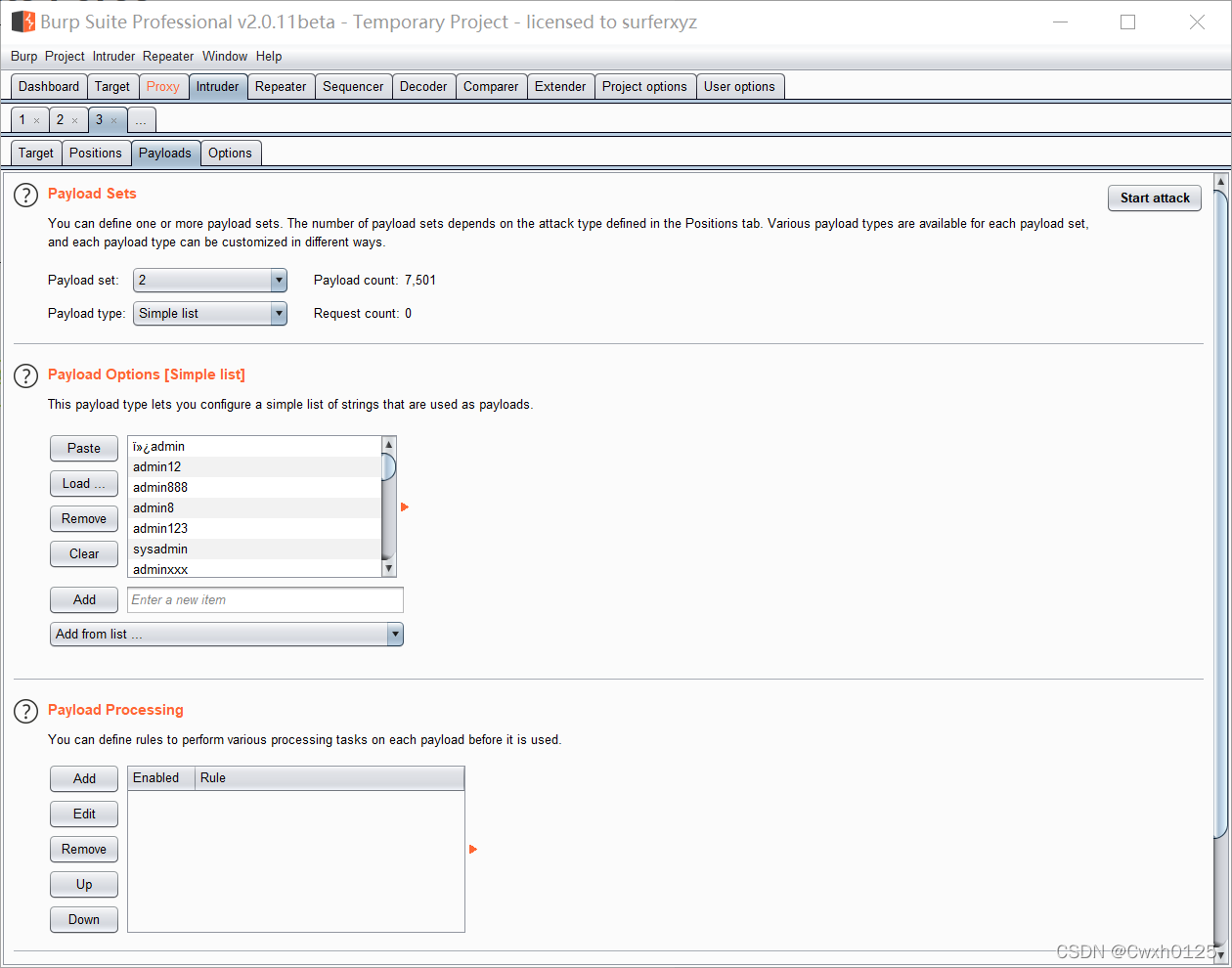Screen dimensions: 1232x968
Task: Switch to the User options tab
Action: [739, 87]
